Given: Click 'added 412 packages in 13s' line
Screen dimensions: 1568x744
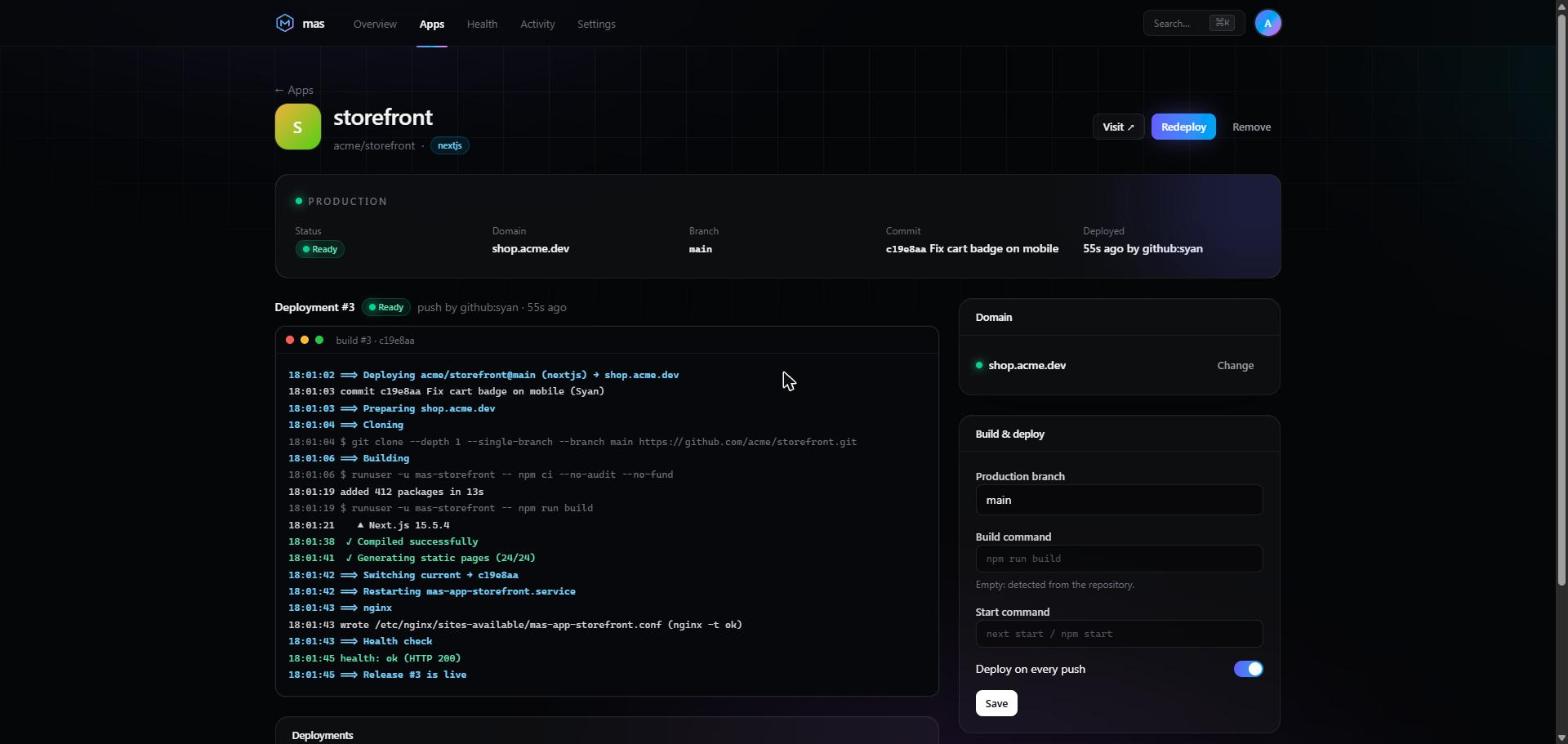Looking at the screenshot, I should pos(386,492).
